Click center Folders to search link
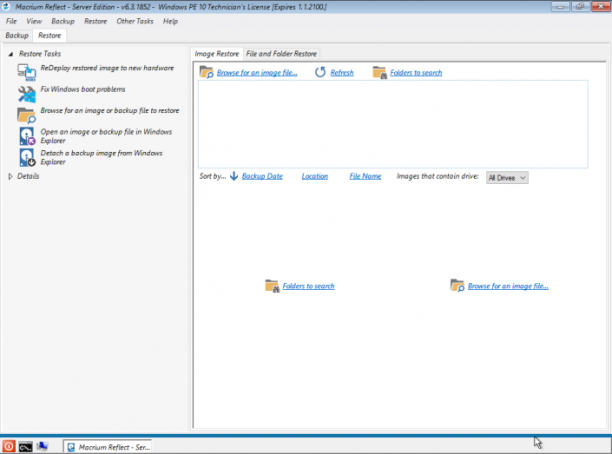This screenshot has width=612, height=454. click(x=308, y=286)
